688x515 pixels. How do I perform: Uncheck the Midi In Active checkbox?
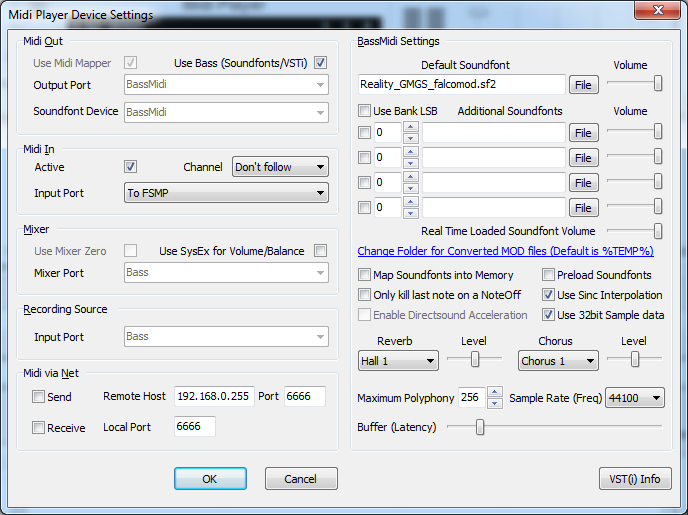click(130, 167)
